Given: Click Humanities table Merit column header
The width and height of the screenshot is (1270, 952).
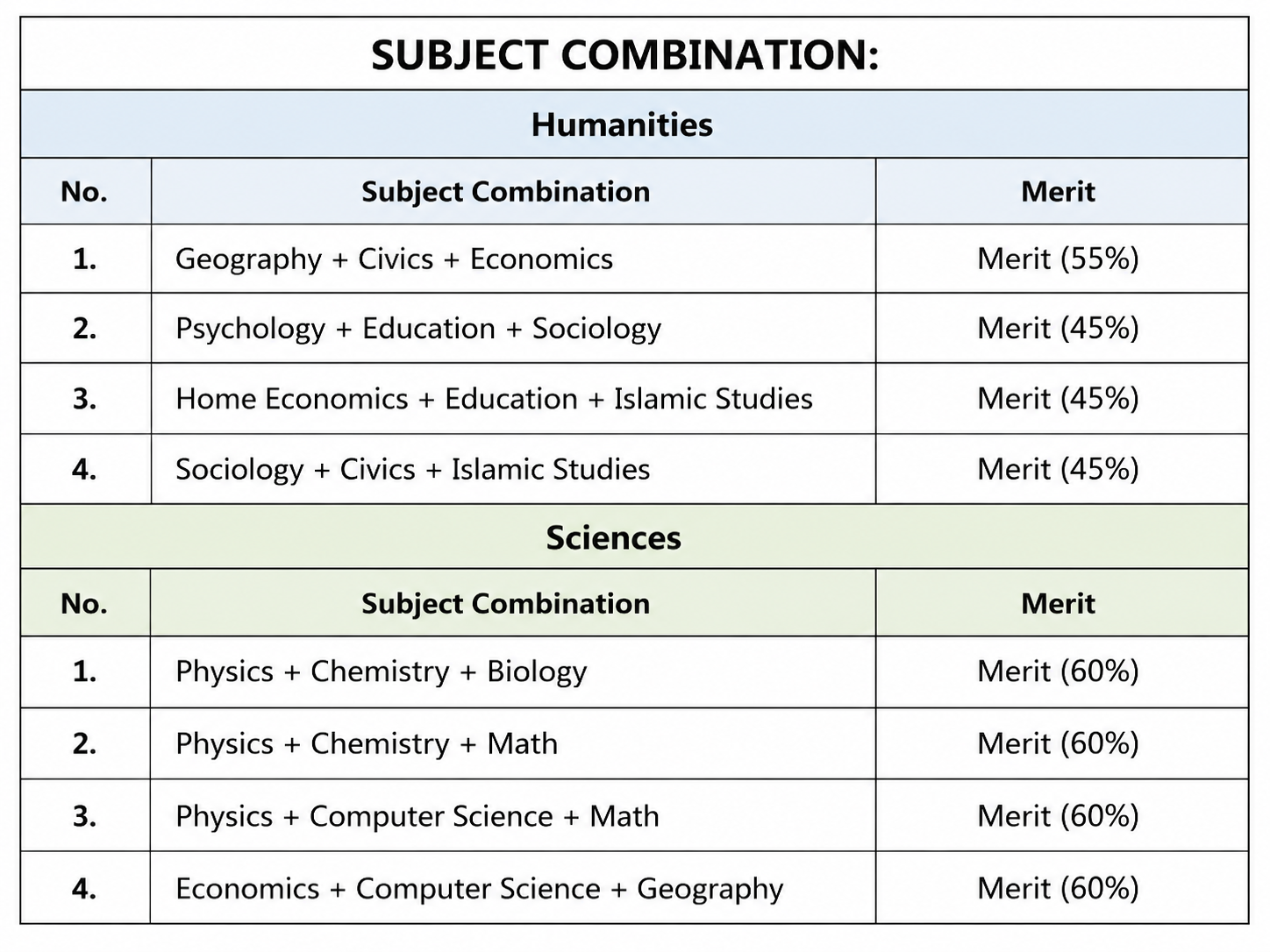Looking at the screenshot, I should coord(1058,192).
